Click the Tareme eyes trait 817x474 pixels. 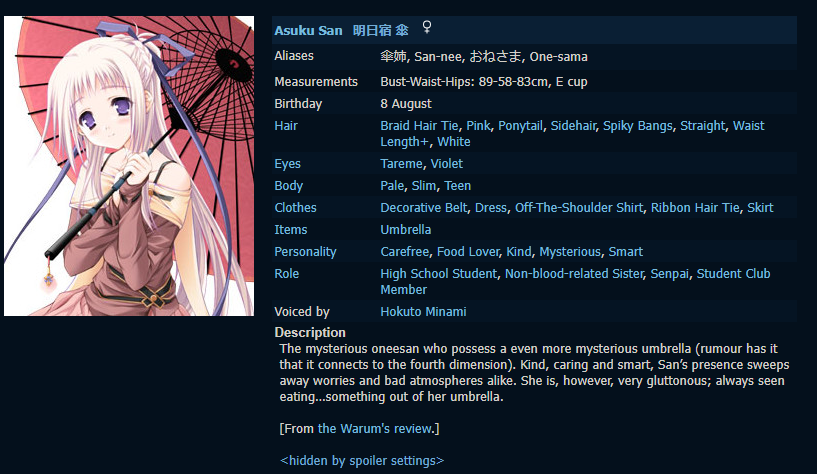coord(401,164)
